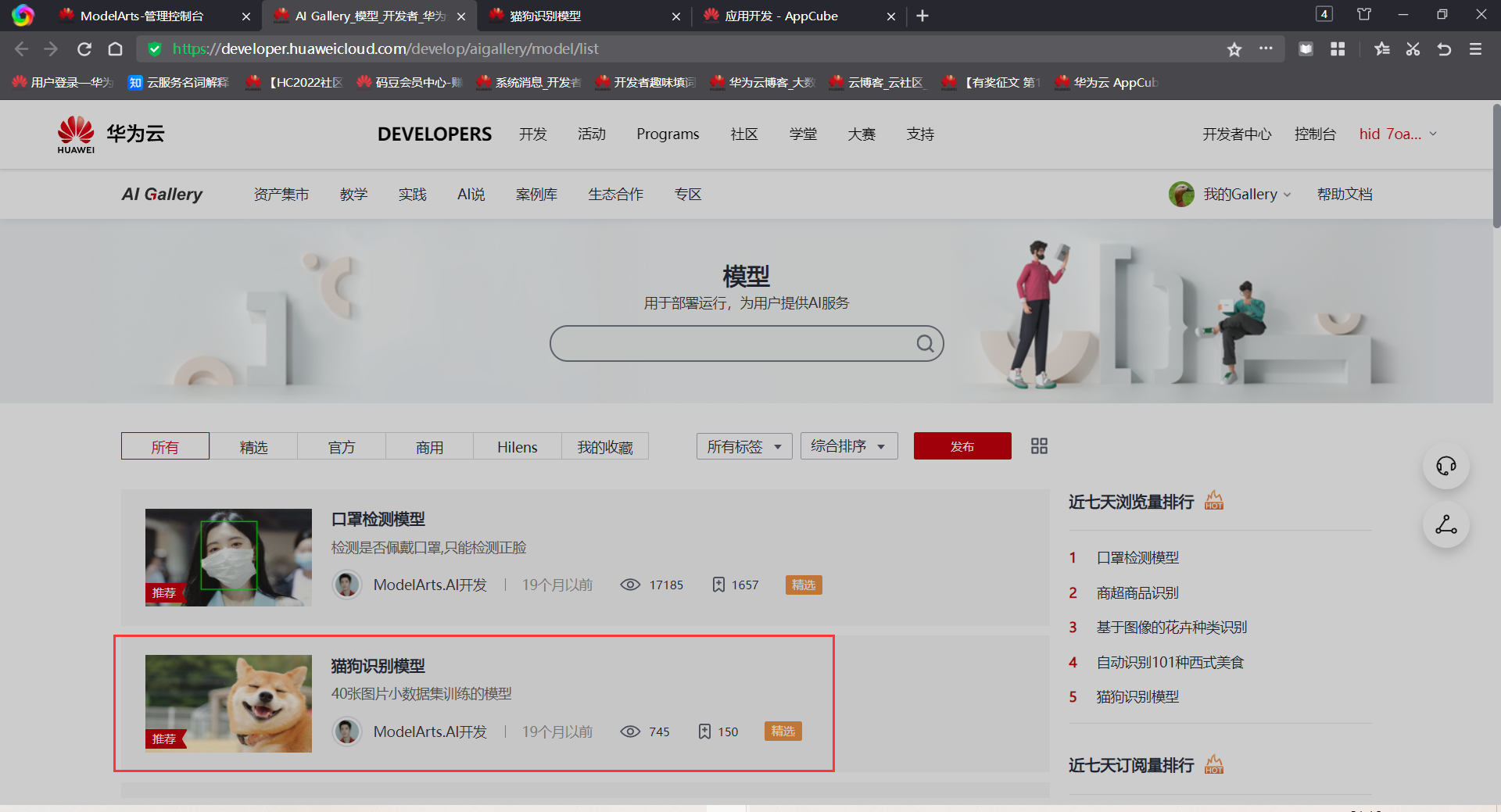Screen dimensions: 1501x812
Task: Click the AI Gallery logo text
Action: coord(162,195)
